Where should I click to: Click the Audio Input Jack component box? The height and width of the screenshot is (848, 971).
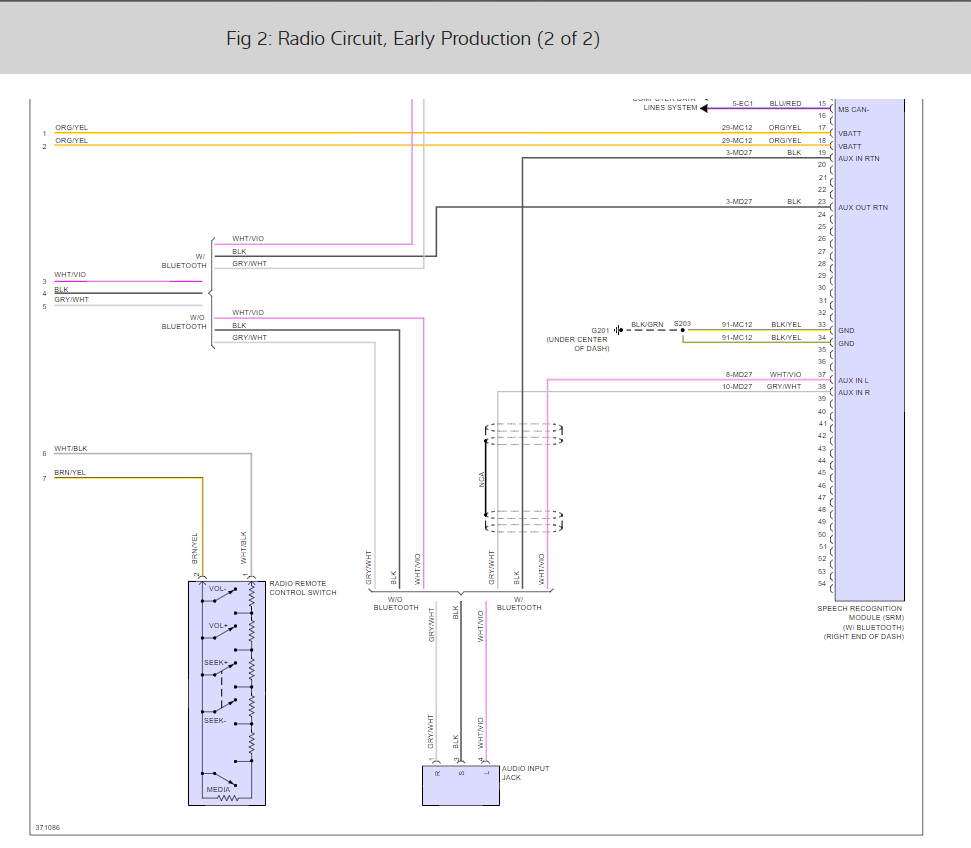pyautogui.click(x=461, y=785)
